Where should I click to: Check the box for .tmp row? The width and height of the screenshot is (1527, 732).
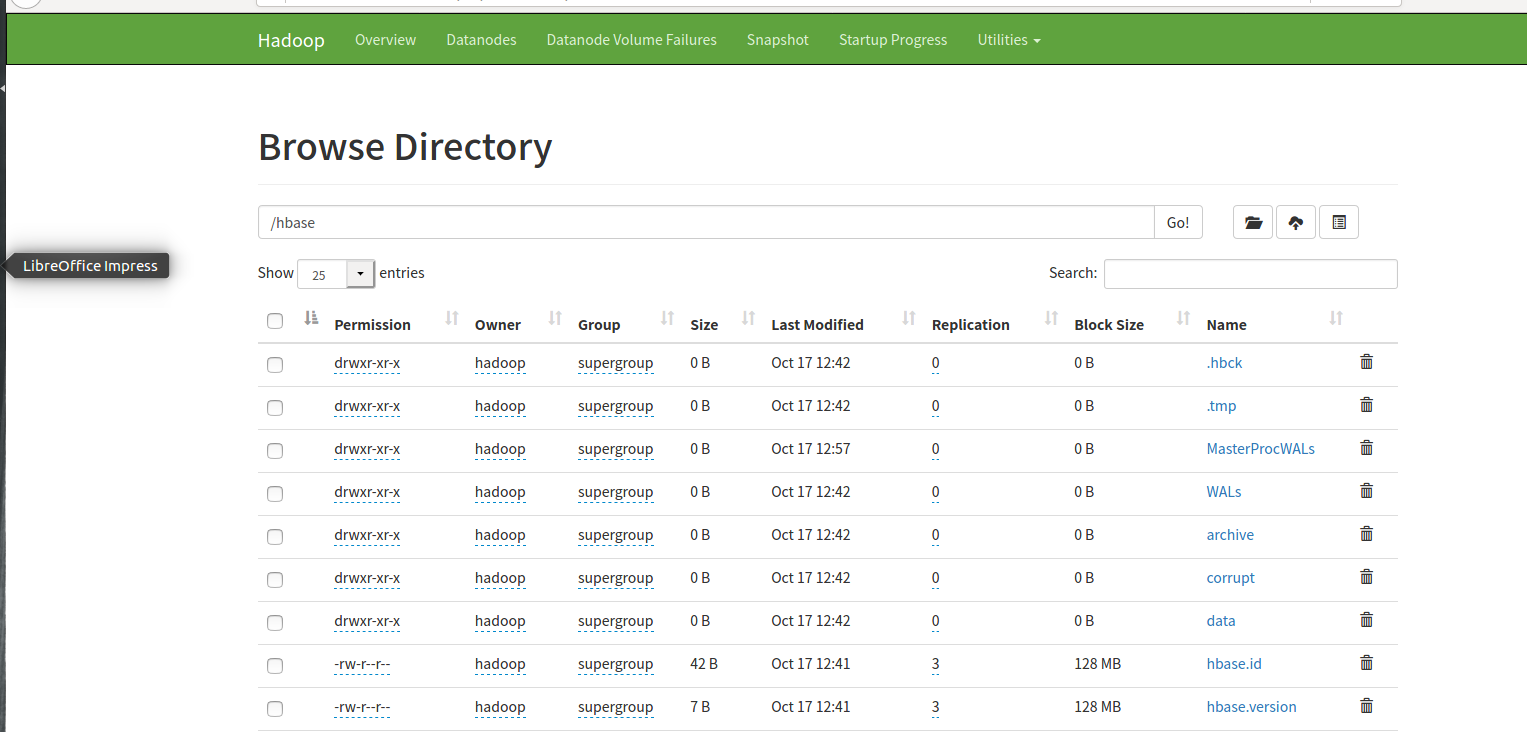pyautogui.click(x=275, y=408)
